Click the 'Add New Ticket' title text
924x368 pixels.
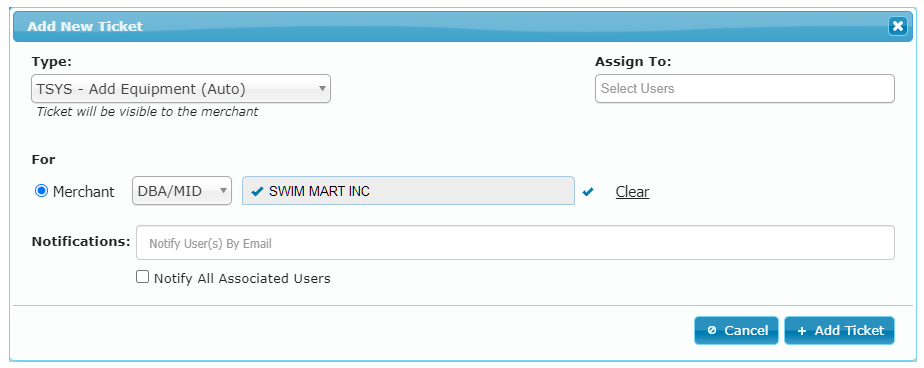click(x=85, y=27)
